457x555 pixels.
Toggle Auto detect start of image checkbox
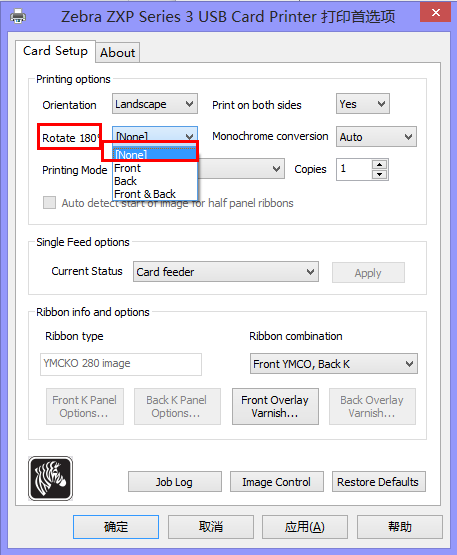pos(49,203)
